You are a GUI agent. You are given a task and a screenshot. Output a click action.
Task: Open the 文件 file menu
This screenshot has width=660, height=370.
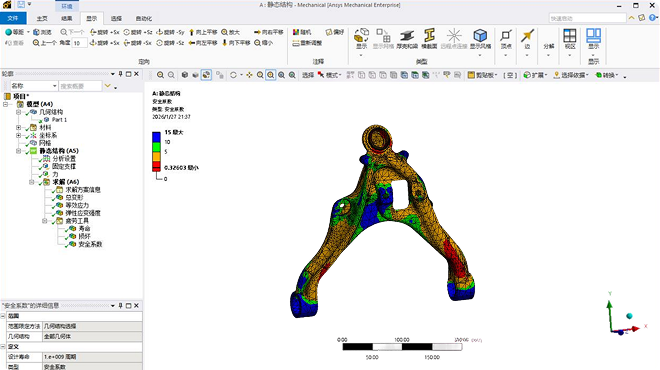[13, 19]
